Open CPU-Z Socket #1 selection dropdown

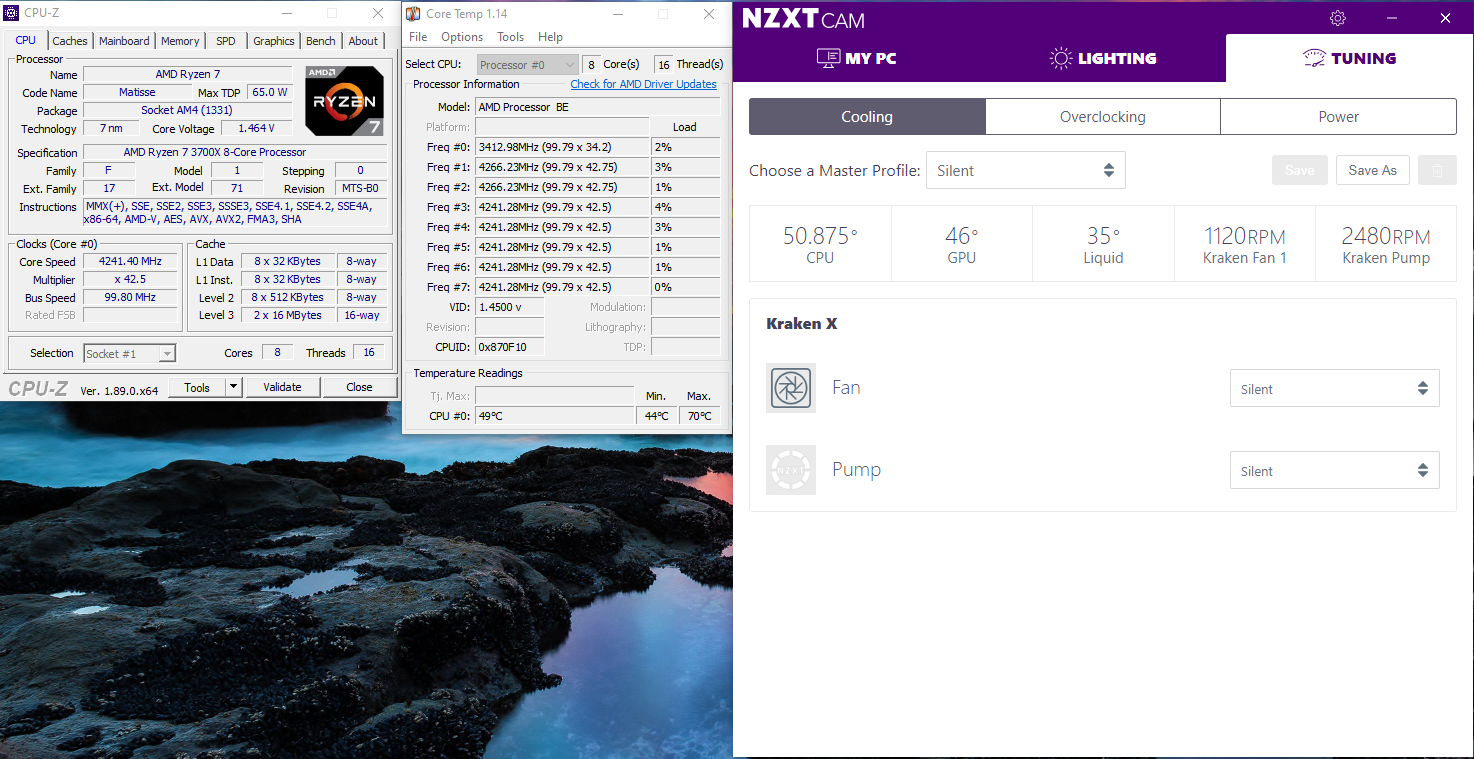129,353
